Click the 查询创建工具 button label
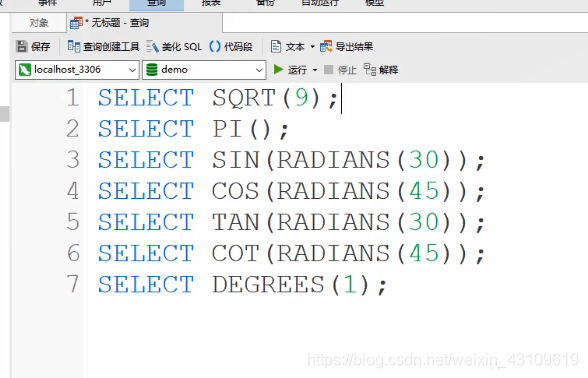Image resolution: width=588 pixels, height=378 pixels. [111, 47]
